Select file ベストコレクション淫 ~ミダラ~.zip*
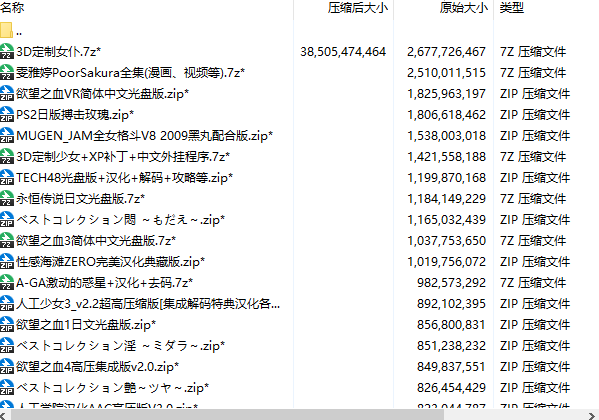599x420 pixels. [x=121, y=345]
